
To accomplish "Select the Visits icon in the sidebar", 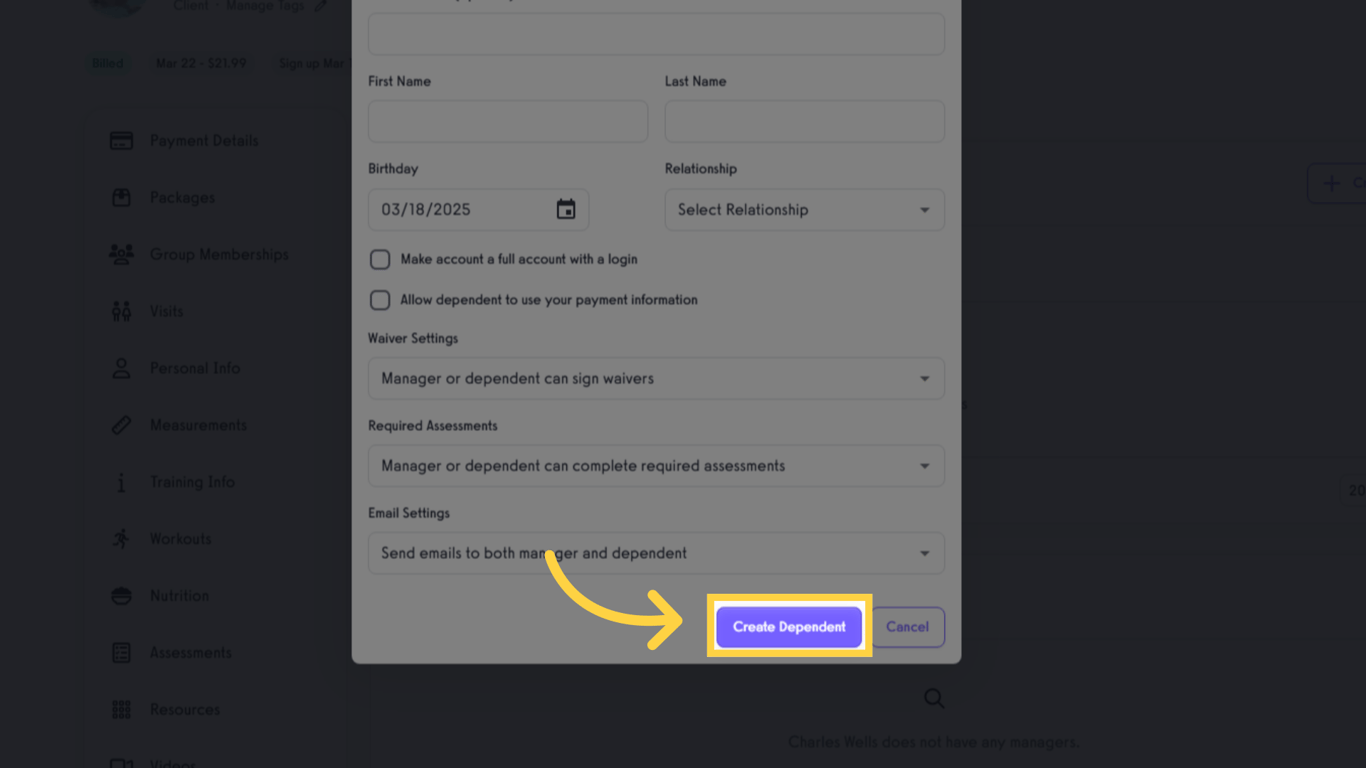I will [120, 311].
